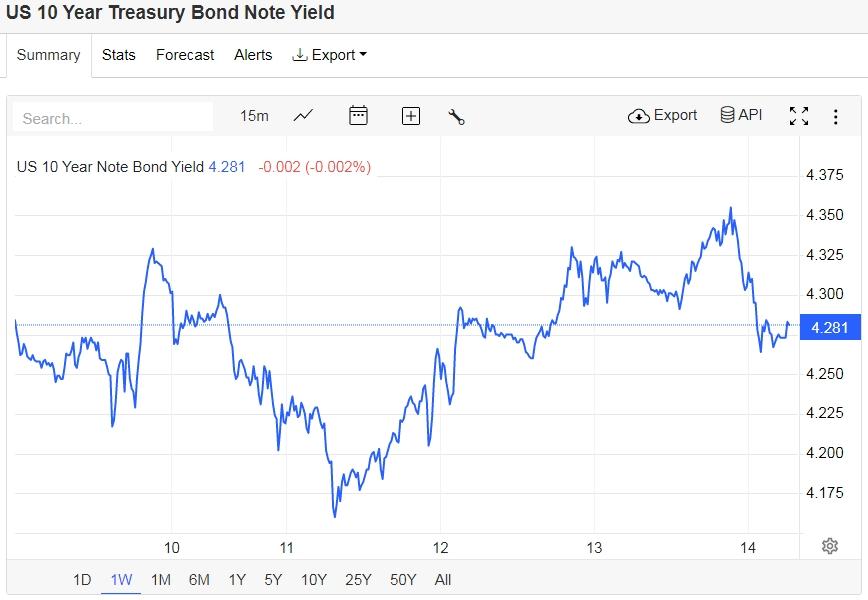Open the chart tools wrench icon
This screenshot has width=868, height=600.
coord(457,116)
